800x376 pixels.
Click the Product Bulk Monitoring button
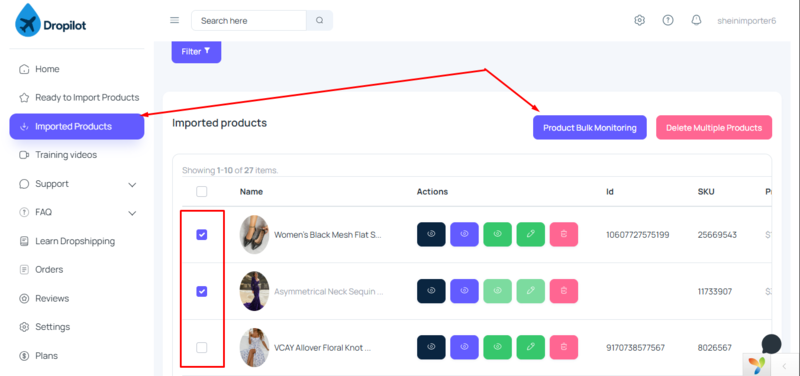[590, 128]
